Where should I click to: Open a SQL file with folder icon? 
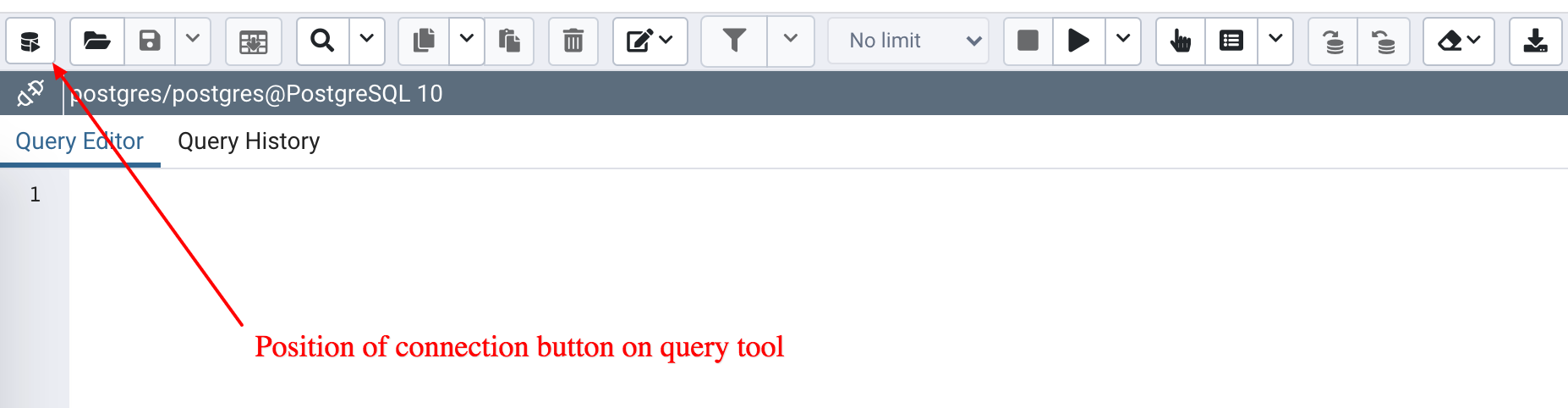[x=97, y=41]
